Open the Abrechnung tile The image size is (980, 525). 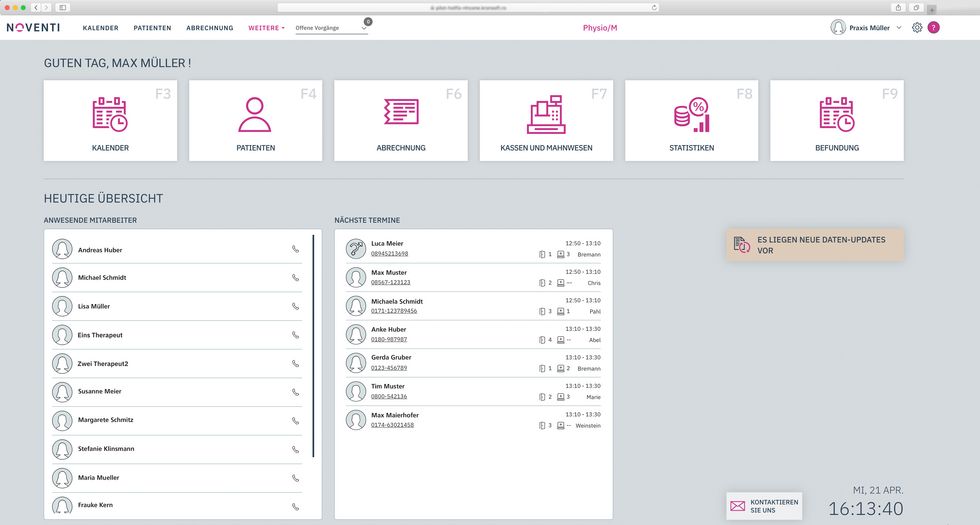click(401, 121)
